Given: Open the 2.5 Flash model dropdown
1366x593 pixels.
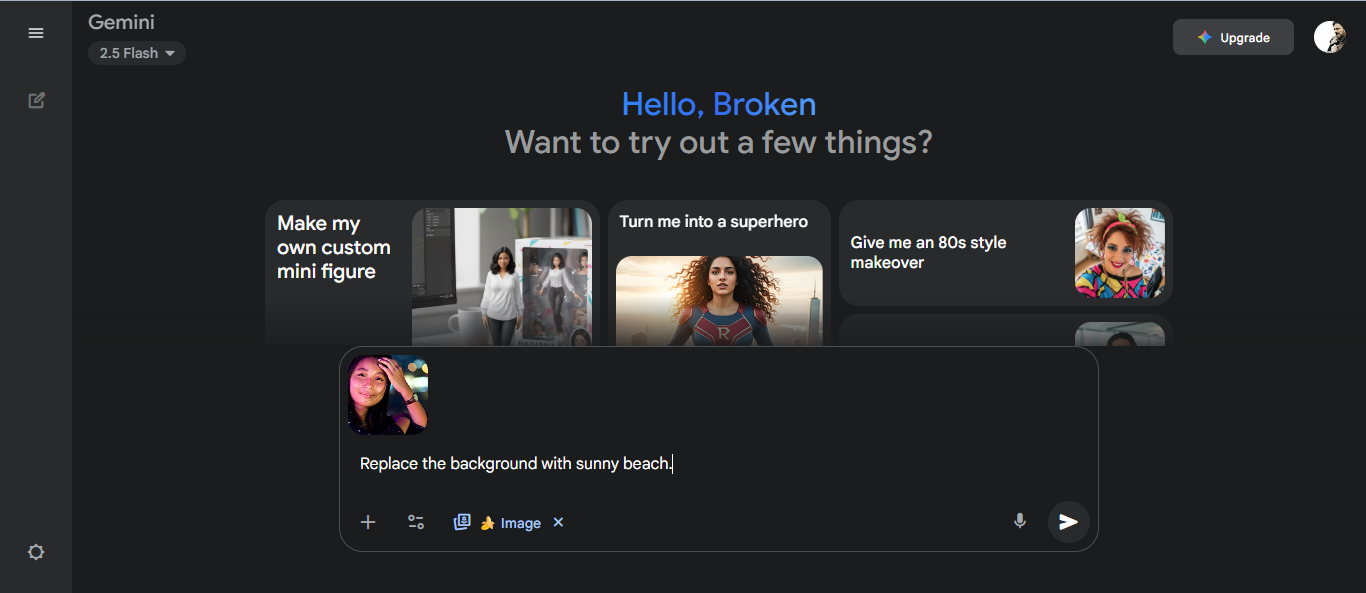Looking at the screenshot, I should point(137,53).
